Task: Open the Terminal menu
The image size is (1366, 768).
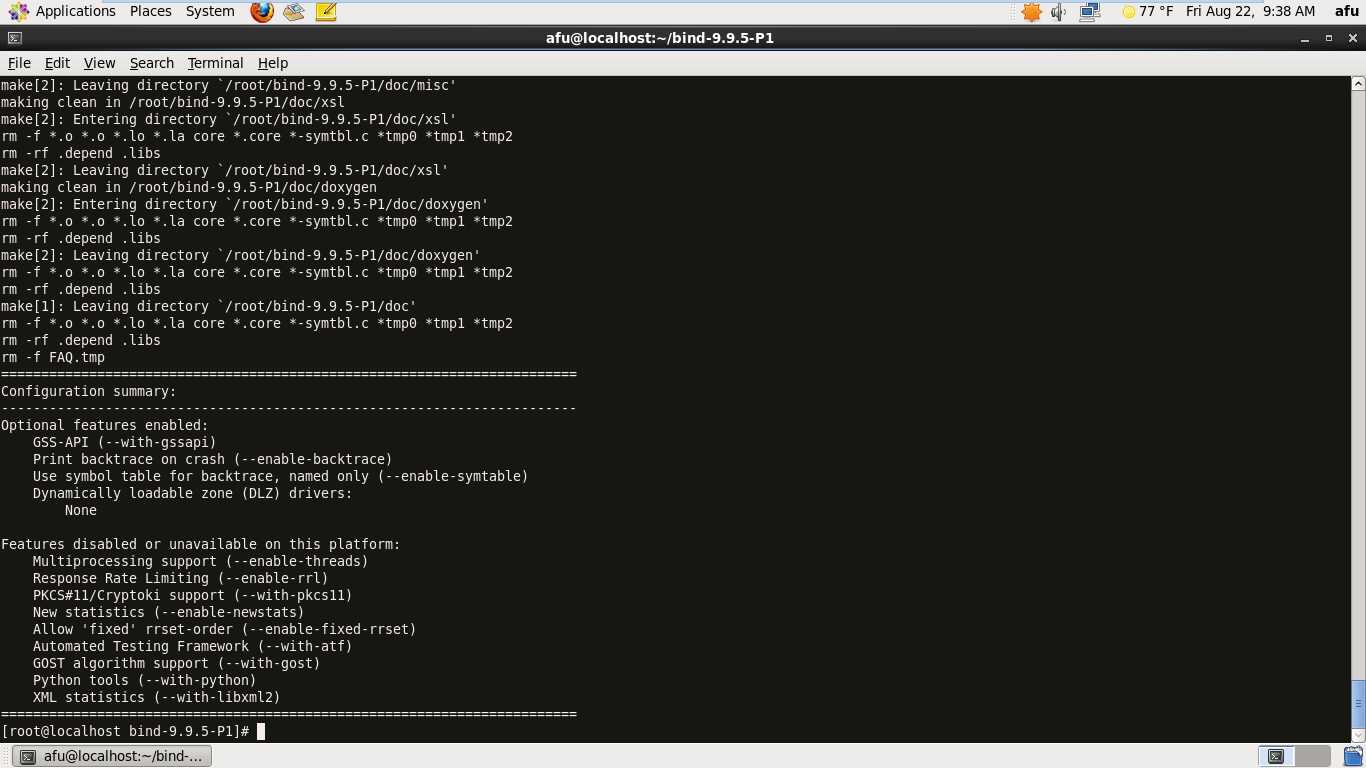Action: [x=215, y=62]
